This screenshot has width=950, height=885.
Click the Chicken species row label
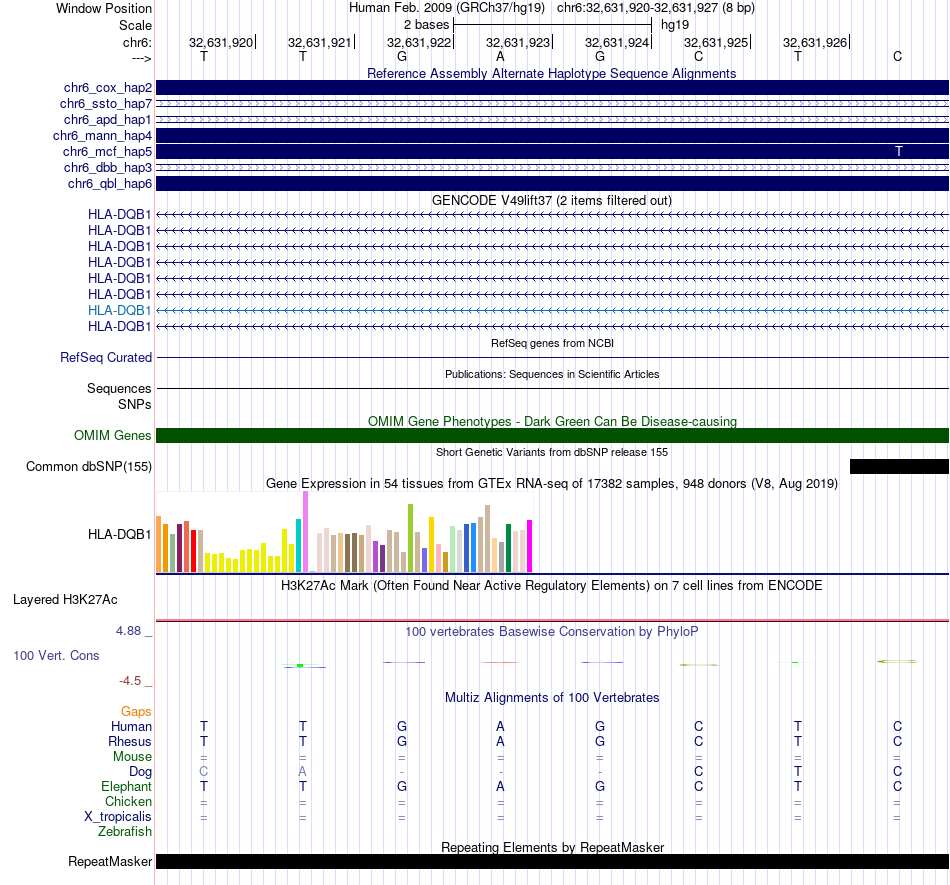(128, 801)
